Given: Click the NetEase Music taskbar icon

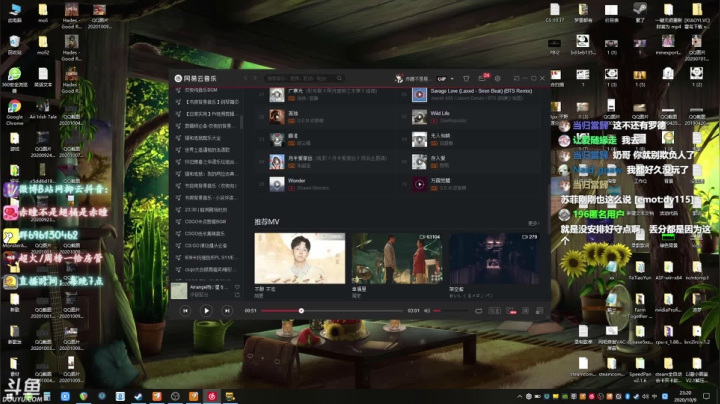Looking at the screenshot, I should pos(212,396).
